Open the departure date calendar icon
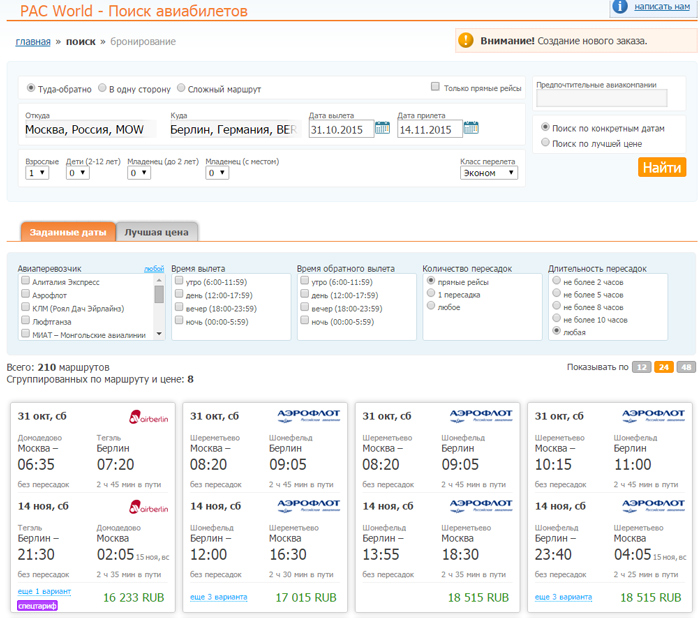Viewport: 700px width, 618px height. coord(382,128)
